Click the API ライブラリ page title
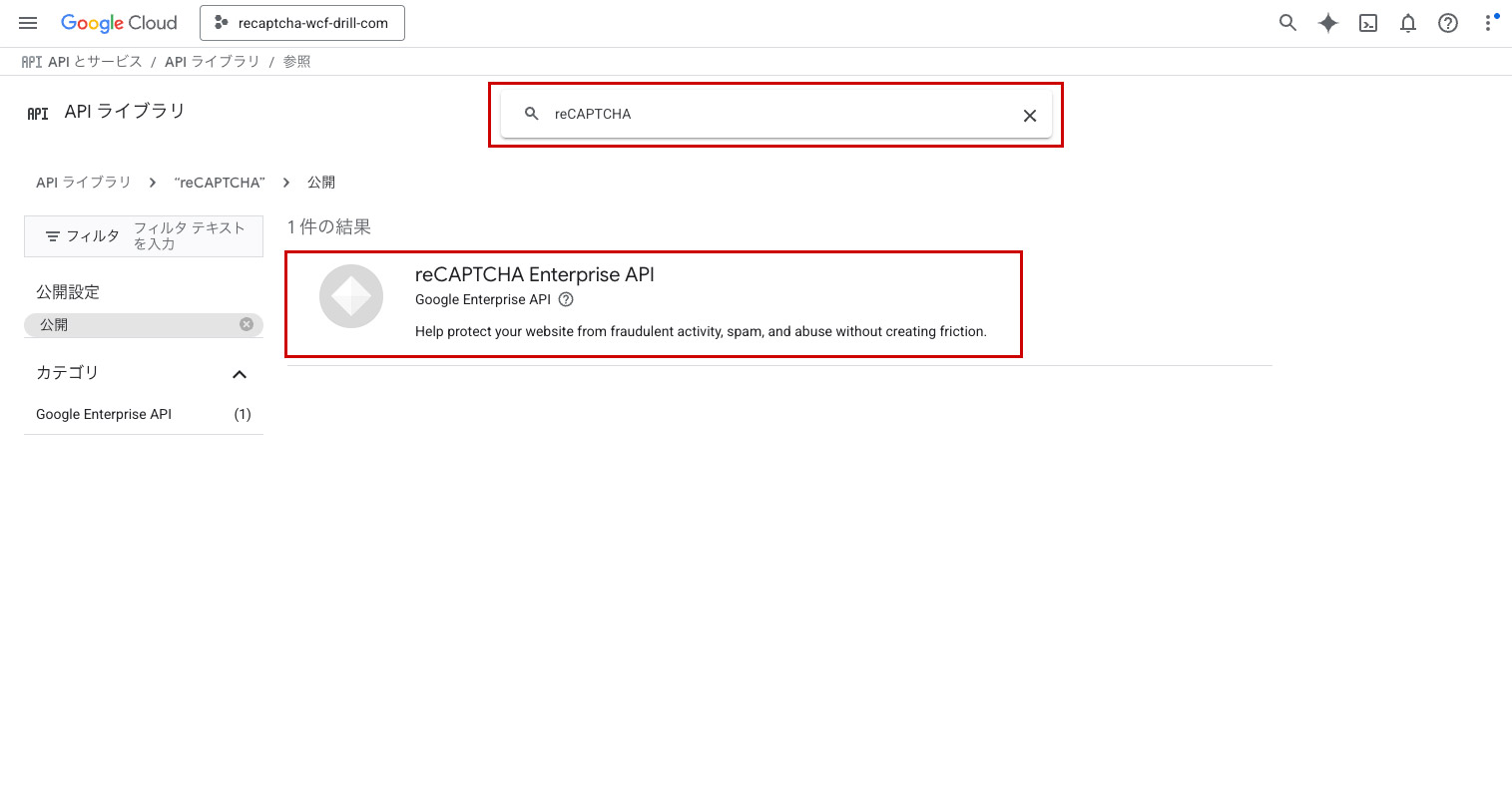1512x788 pixels. pos(125,111)
